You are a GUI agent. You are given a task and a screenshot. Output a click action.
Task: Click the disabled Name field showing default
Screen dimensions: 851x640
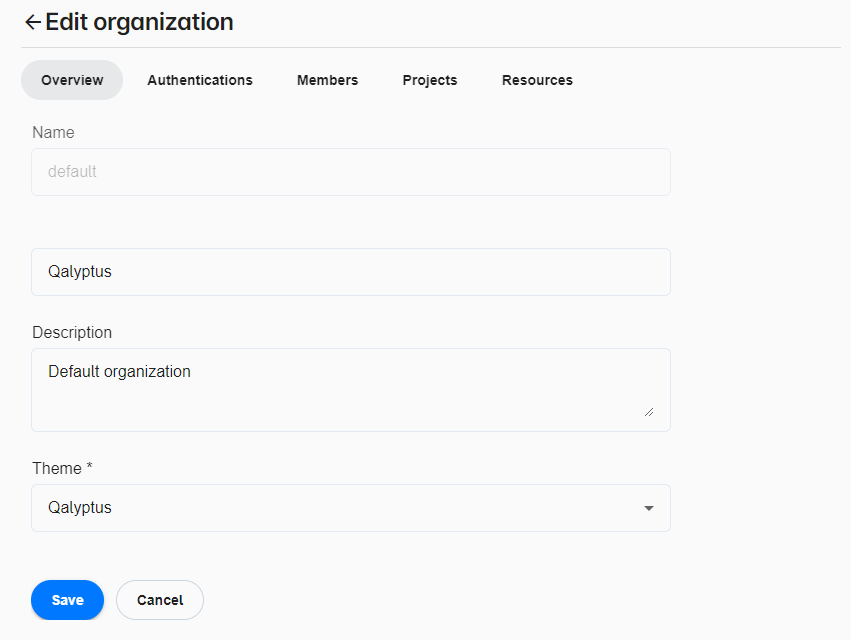point(350,171)
